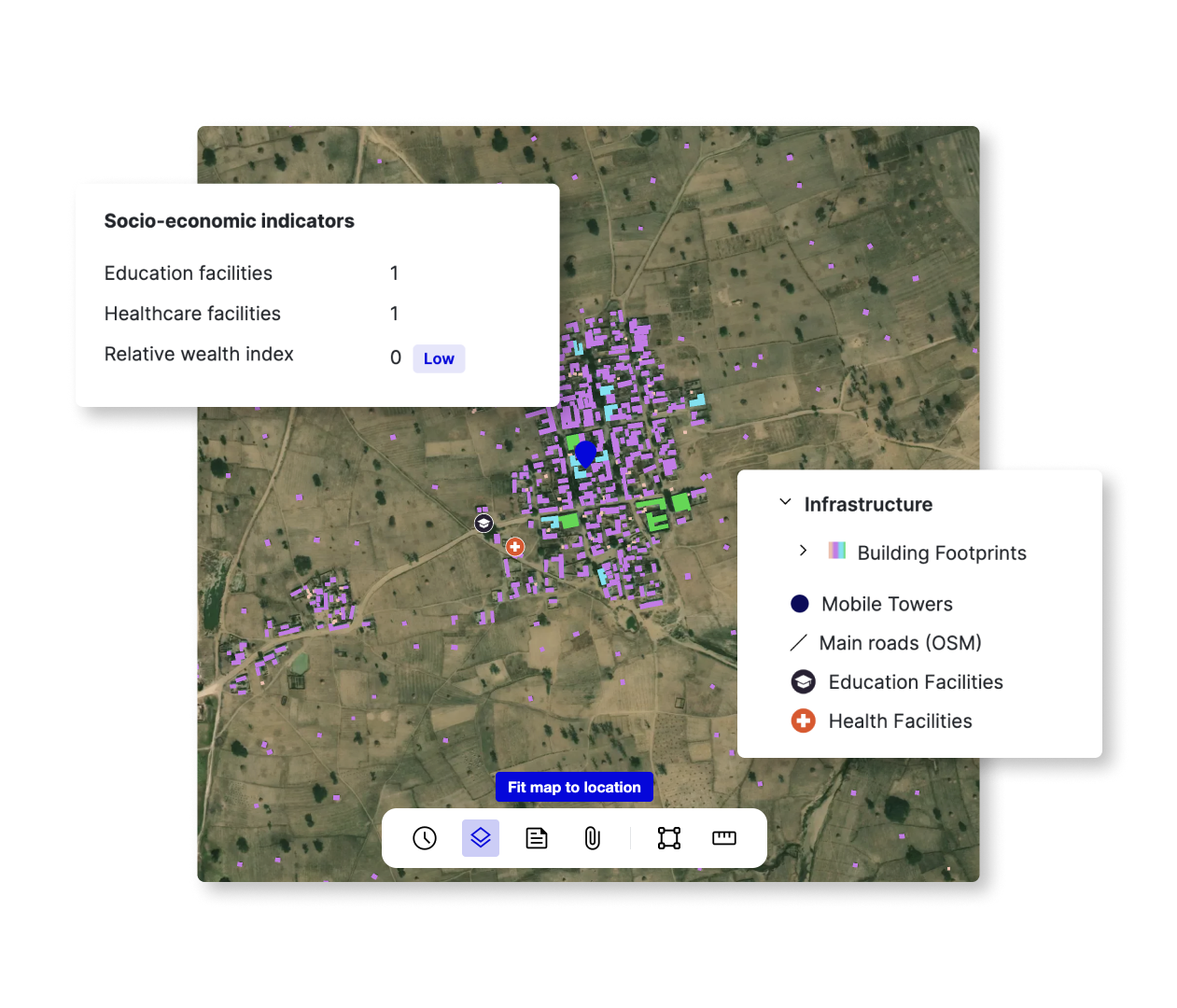Toggle the Education Facilities layer

coord(915,682)
